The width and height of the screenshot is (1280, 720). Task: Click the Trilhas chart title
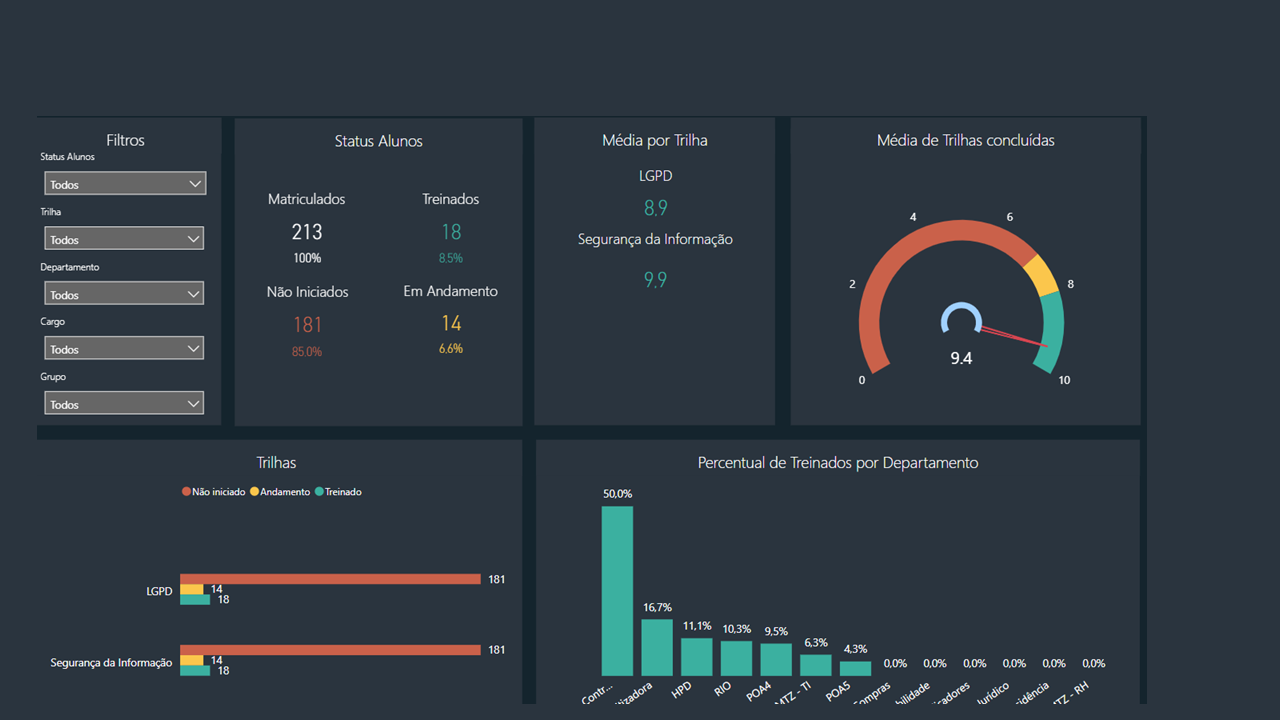276,462
